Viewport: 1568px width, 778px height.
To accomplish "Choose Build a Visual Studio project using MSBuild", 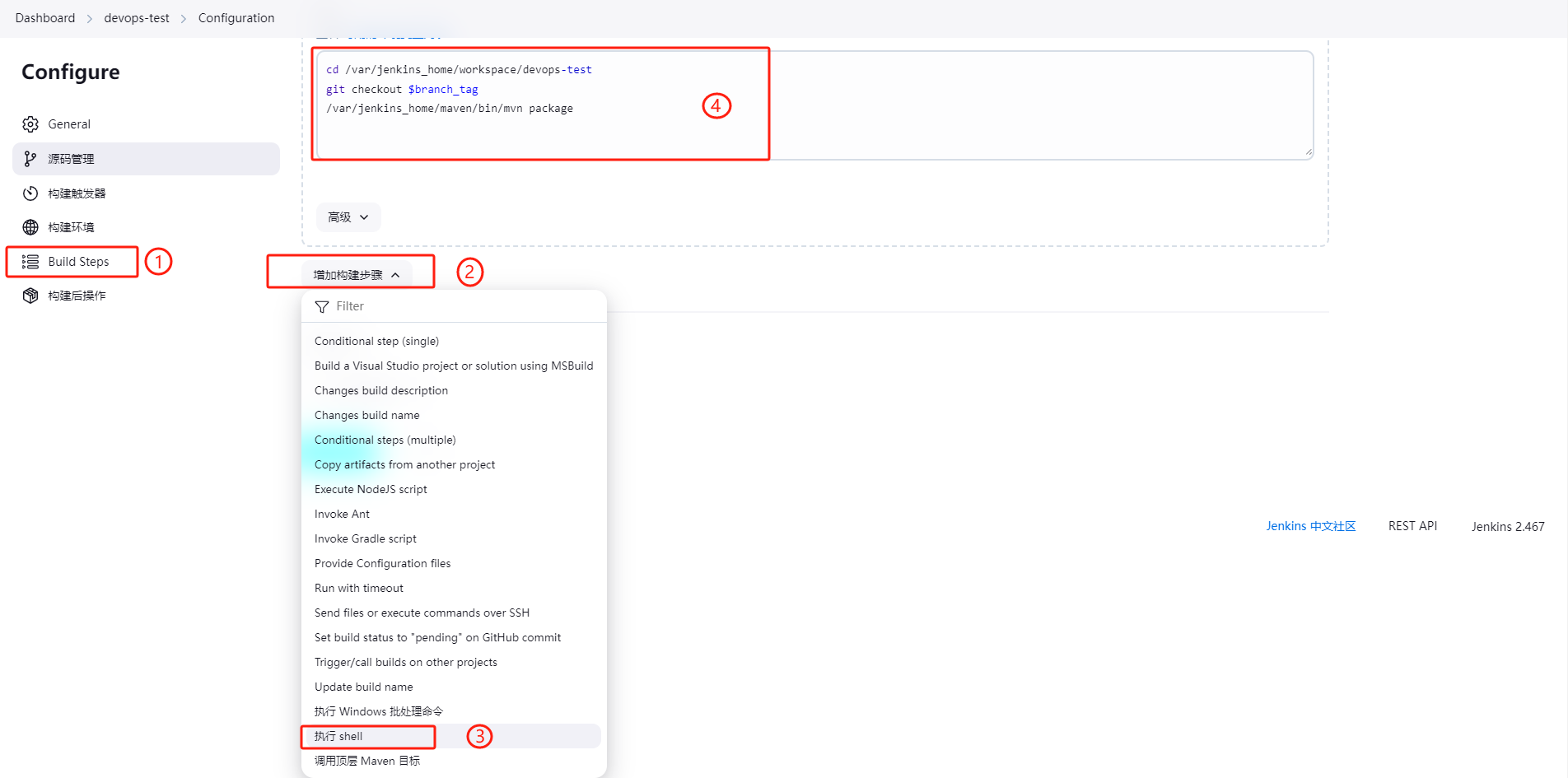I will tap(454, 366).
